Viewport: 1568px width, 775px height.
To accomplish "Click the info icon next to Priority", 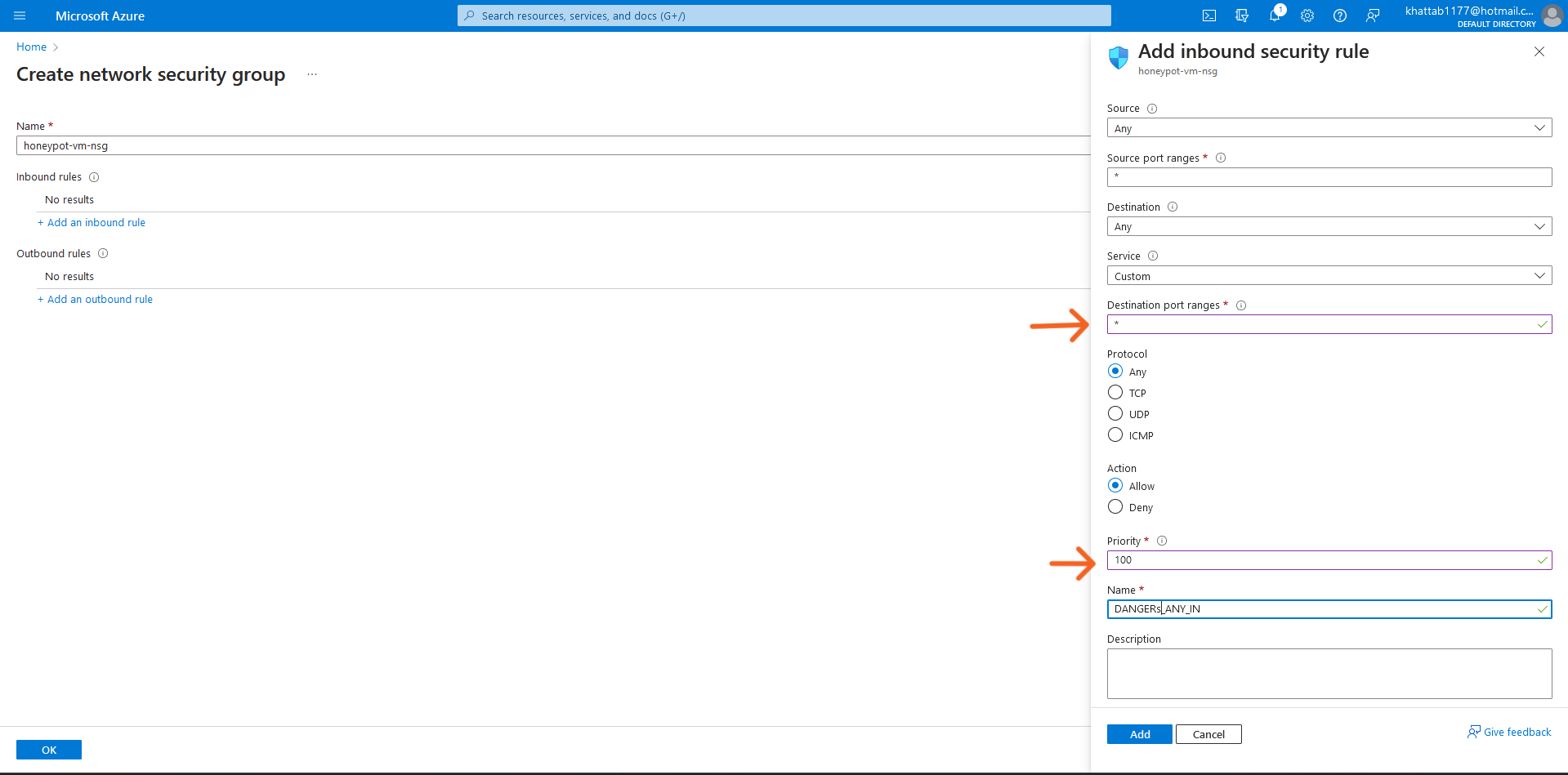I will (x=1162, y=540).
